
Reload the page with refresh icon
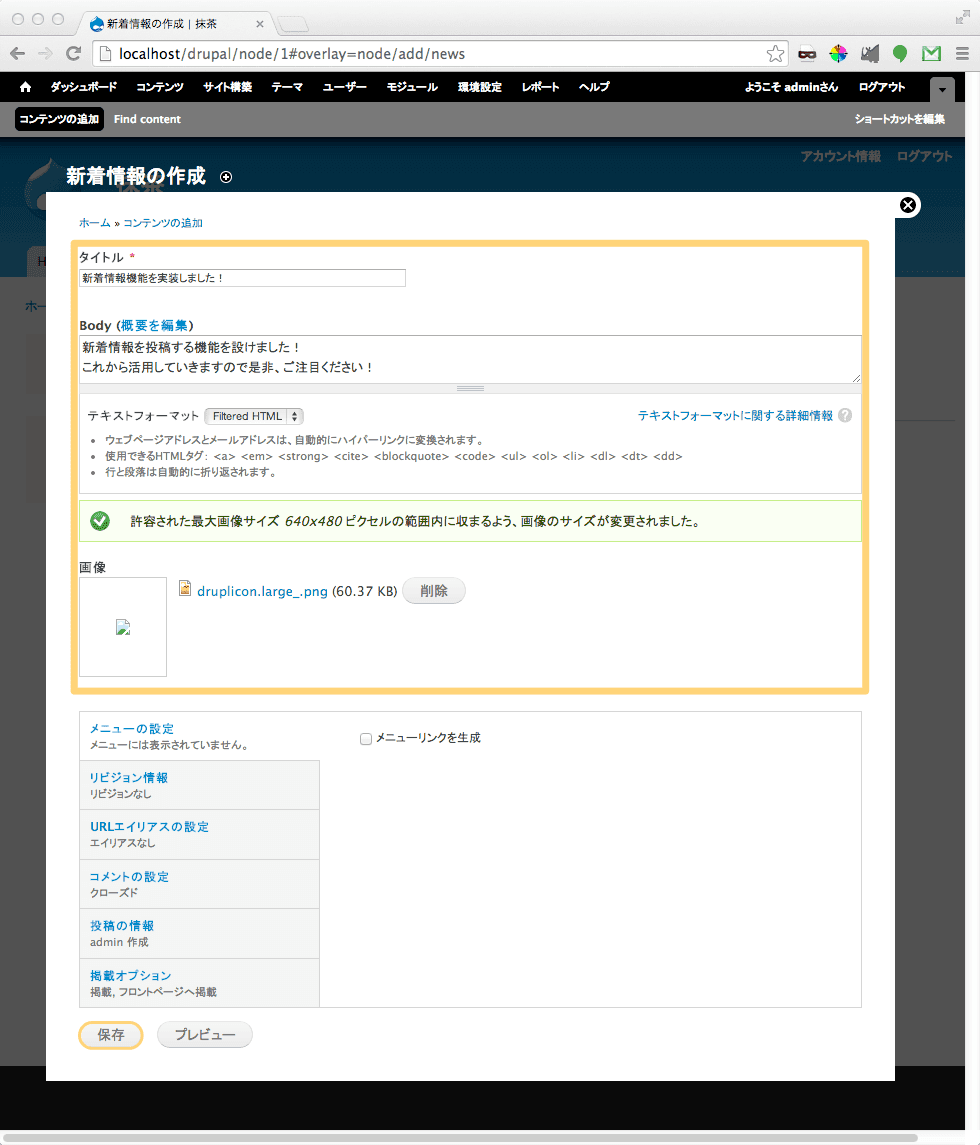tap(73, 53)
